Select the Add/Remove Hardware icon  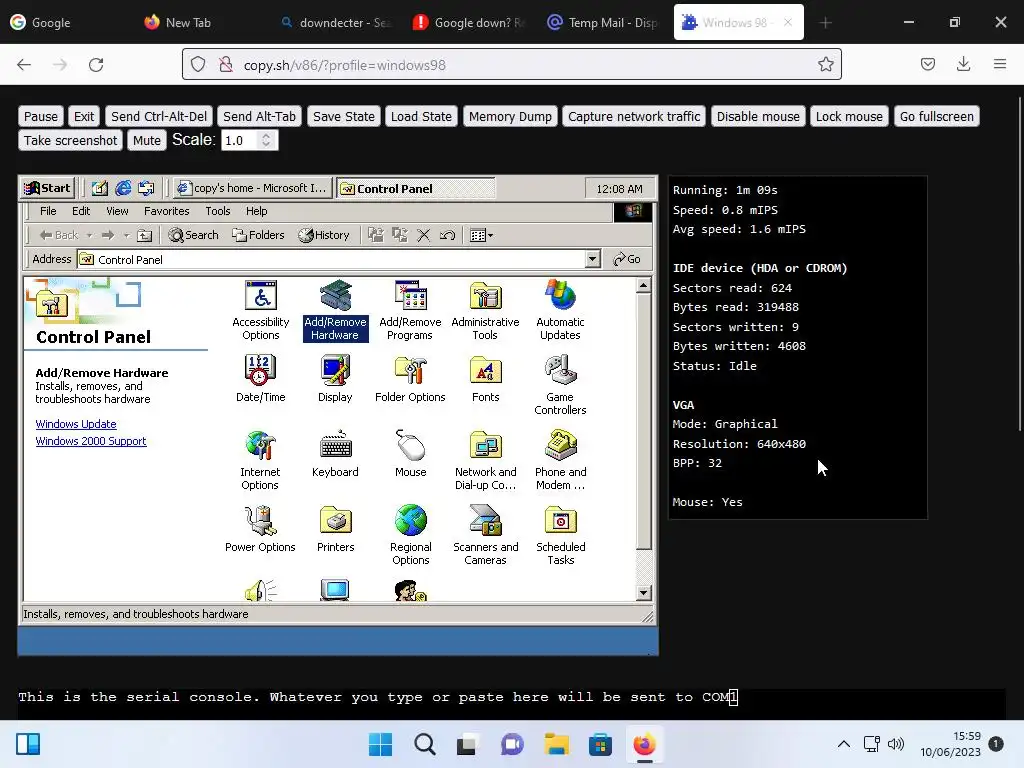335,311
